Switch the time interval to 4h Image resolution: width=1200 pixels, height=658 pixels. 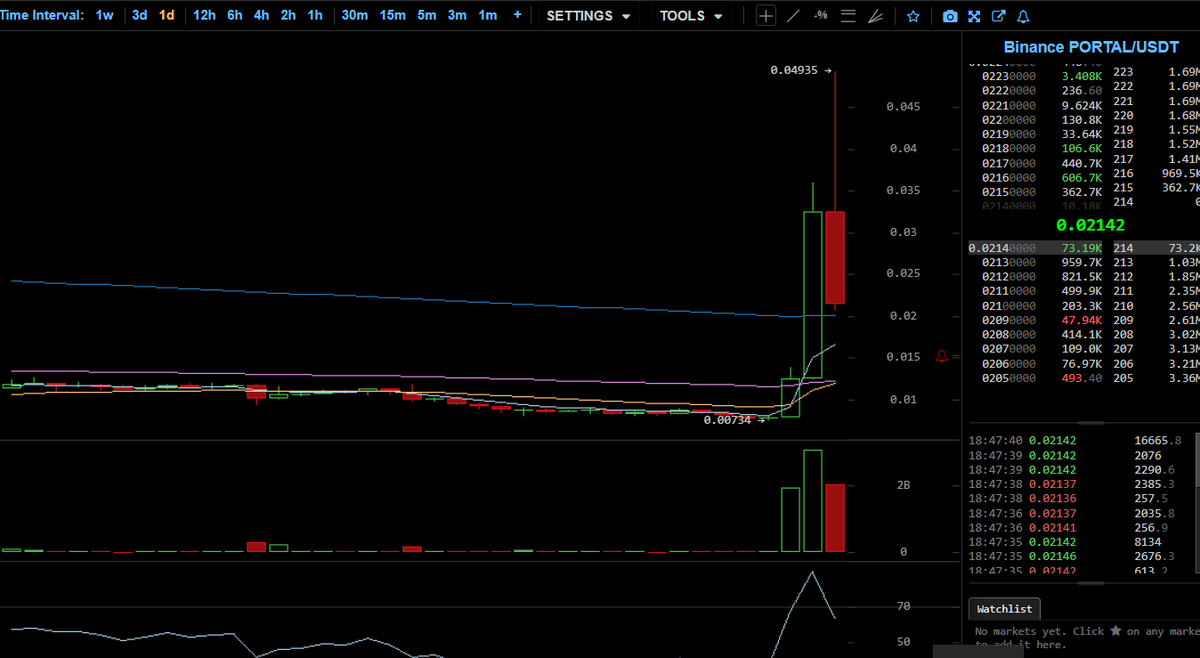point(261,15)
